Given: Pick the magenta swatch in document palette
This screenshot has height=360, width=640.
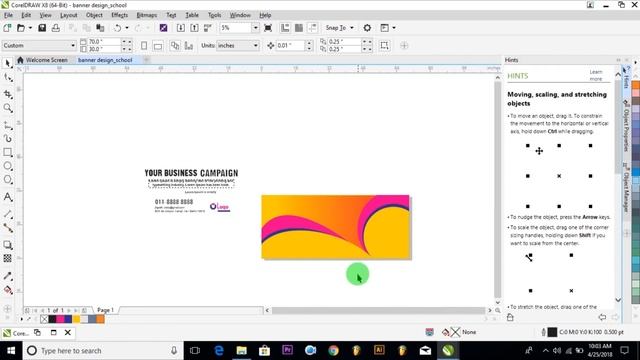Looking at the screenshot, I should (x=60, y=319).
